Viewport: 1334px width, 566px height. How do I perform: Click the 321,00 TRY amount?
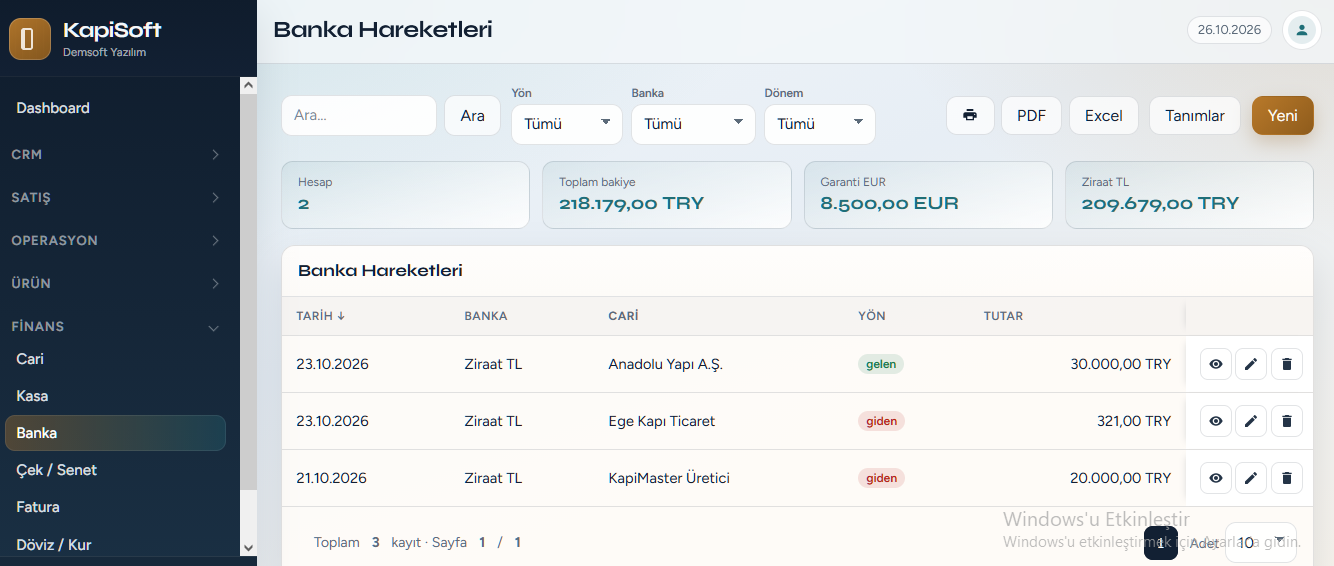1134,421
